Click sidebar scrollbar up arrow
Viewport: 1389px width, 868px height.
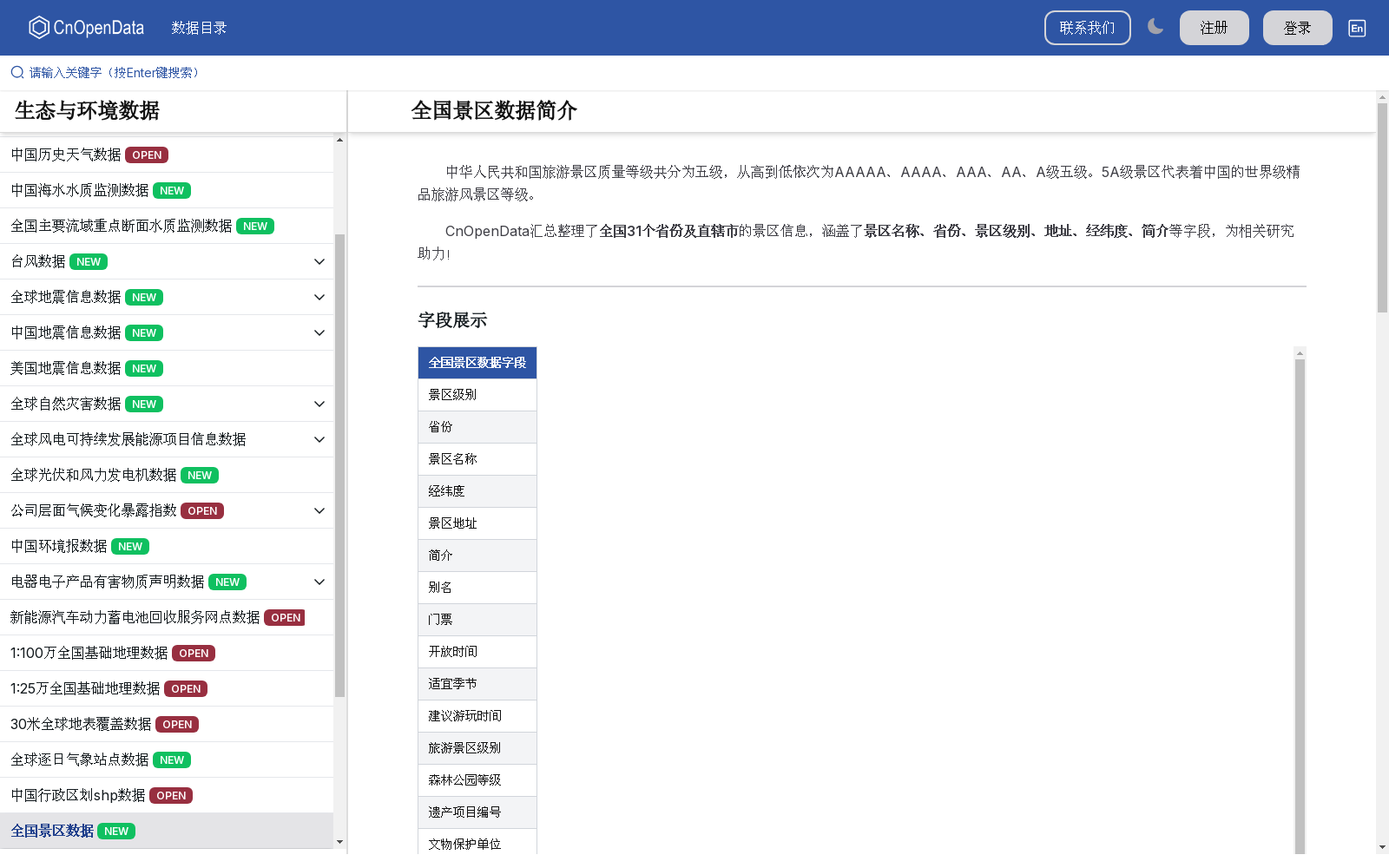(339, 140)
